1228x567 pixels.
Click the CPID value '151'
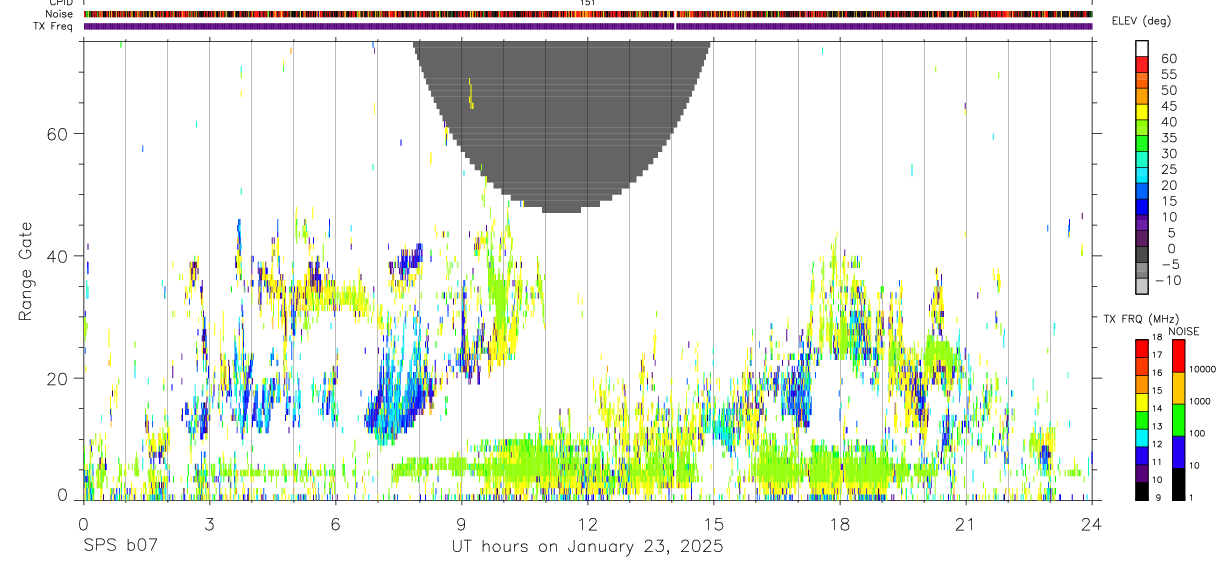pos(587,3)
